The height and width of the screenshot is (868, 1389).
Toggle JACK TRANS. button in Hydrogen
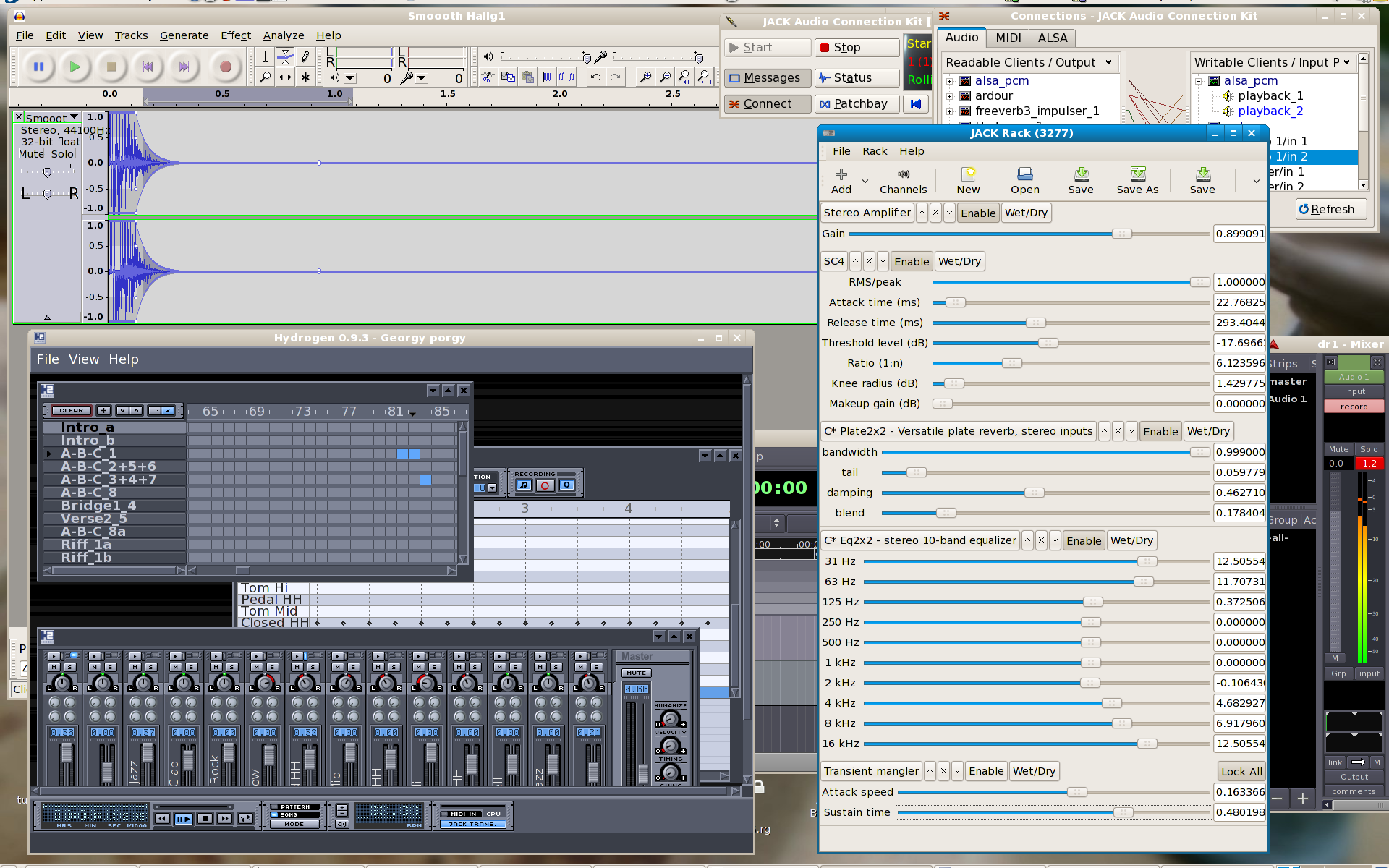[472, 824]
